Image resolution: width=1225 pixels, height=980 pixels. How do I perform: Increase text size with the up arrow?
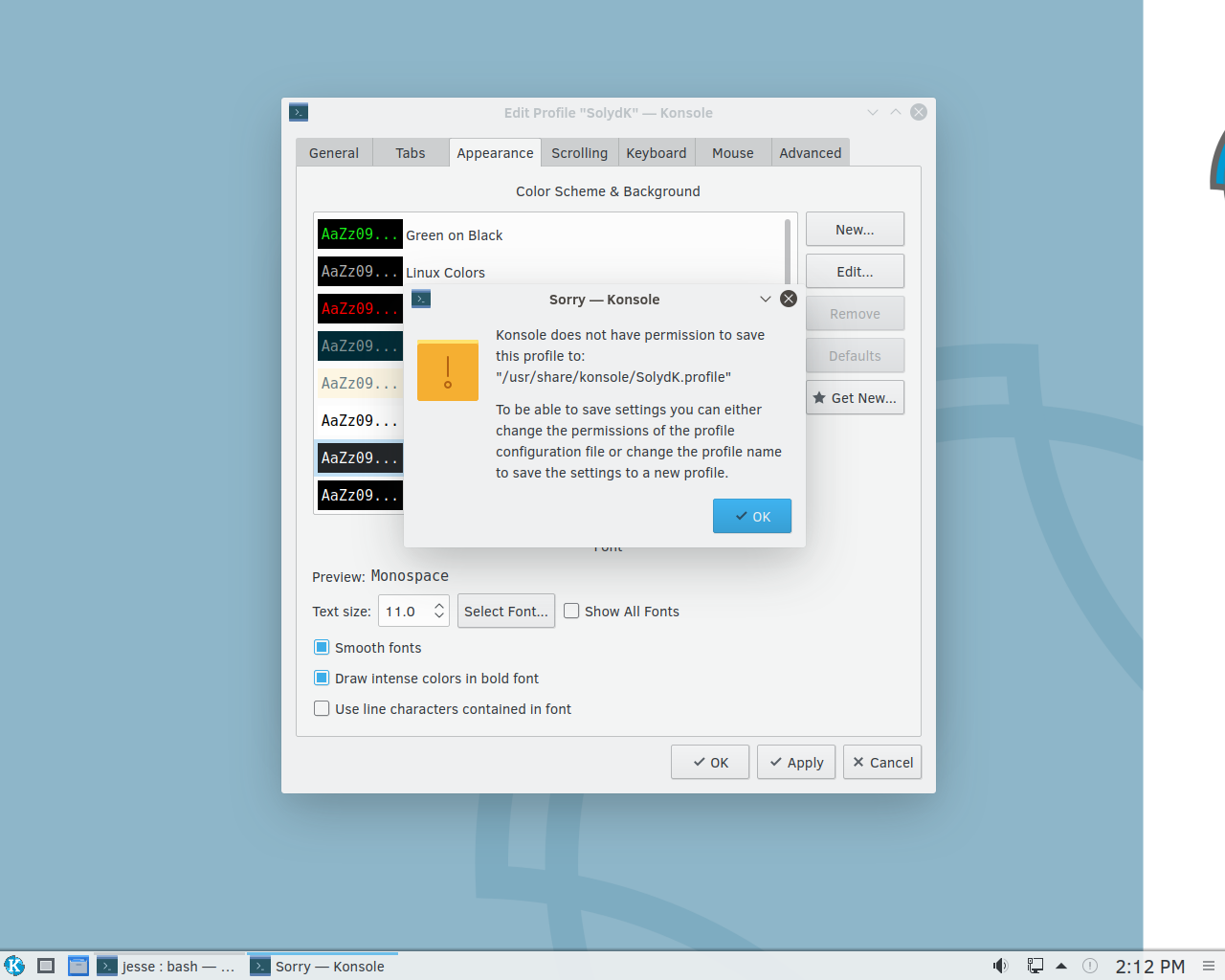click(439, 605)
